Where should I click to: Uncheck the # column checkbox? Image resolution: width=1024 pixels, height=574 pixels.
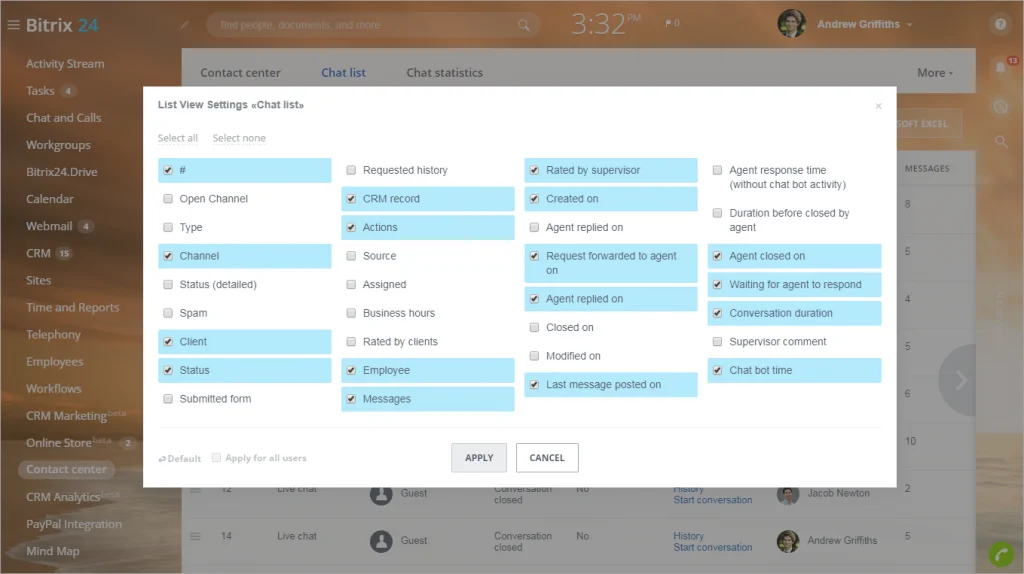[168, 170]
